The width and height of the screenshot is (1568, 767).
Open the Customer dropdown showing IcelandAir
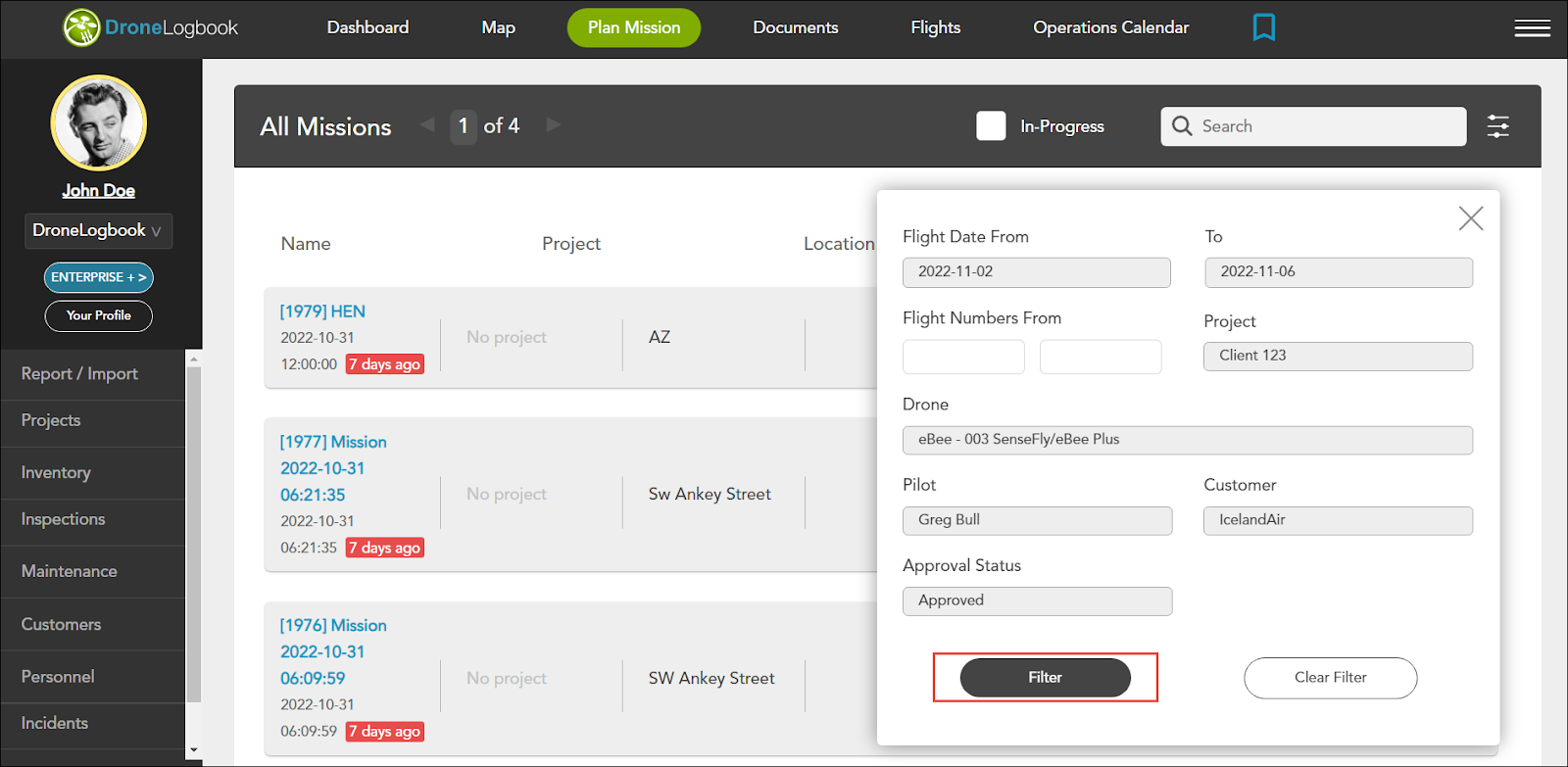[x=1338, y=520]
